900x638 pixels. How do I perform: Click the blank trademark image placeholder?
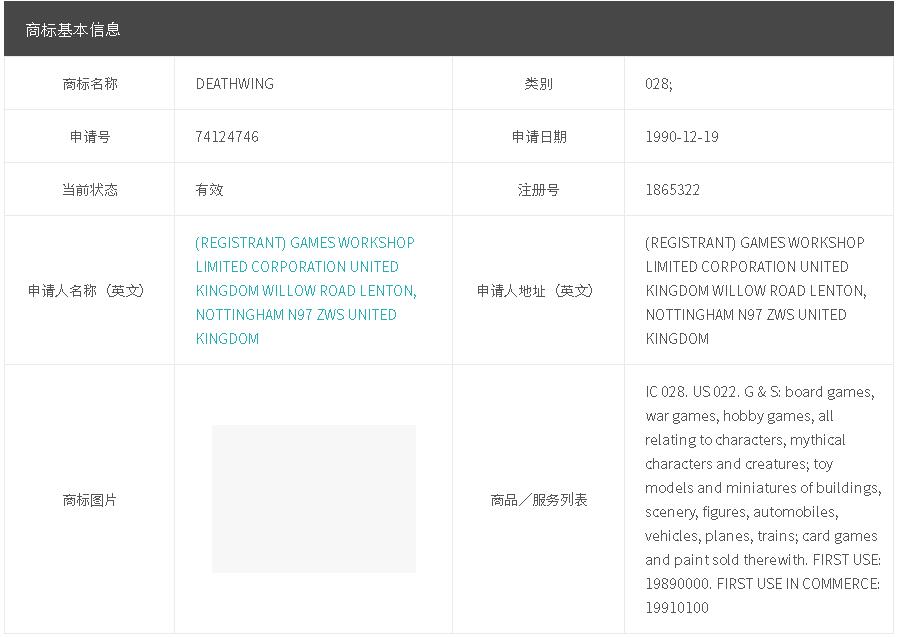313,498
